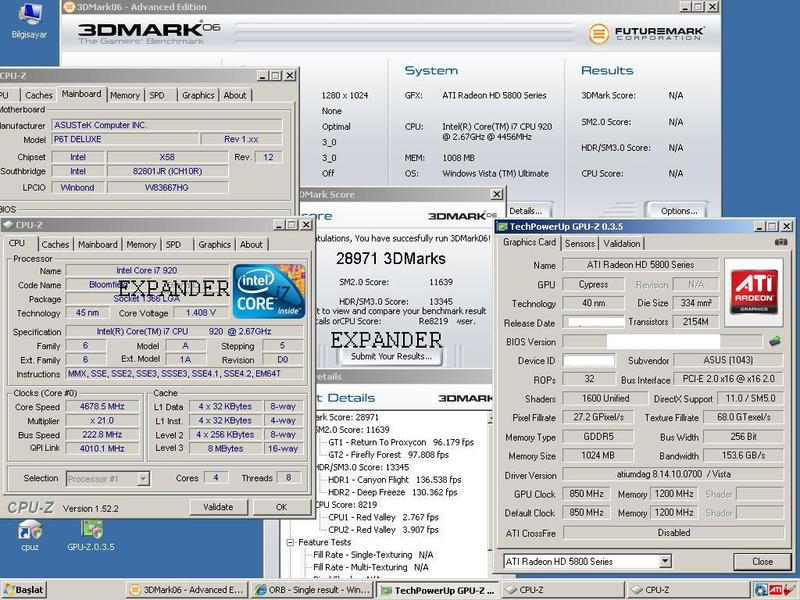This screenshot has height=600, width=800.
Task: Select GT1 - Return To Proxycon result row
Action: (x=401, y=442)
